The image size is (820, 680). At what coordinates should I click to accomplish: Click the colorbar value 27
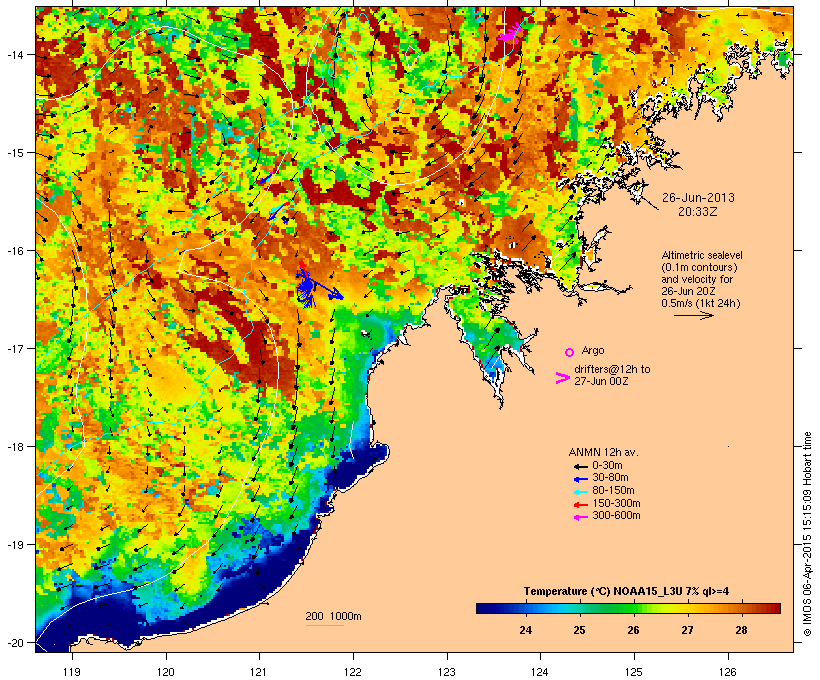click(x=687, y=630)
